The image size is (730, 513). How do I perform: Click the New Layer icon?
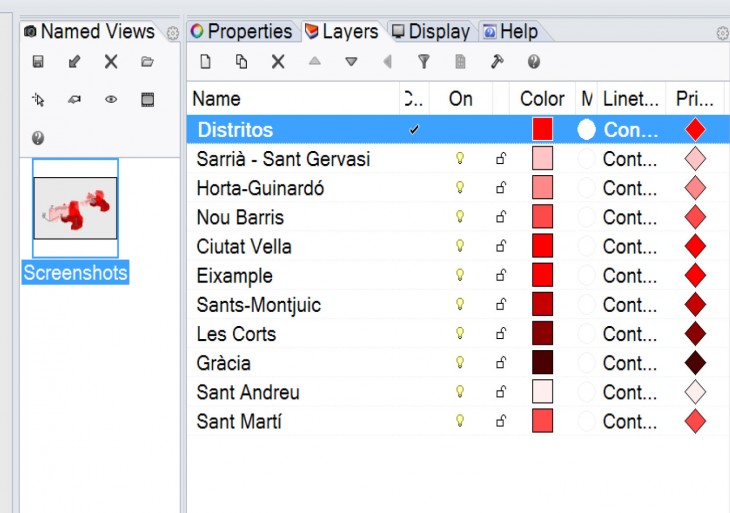[206, 62]
